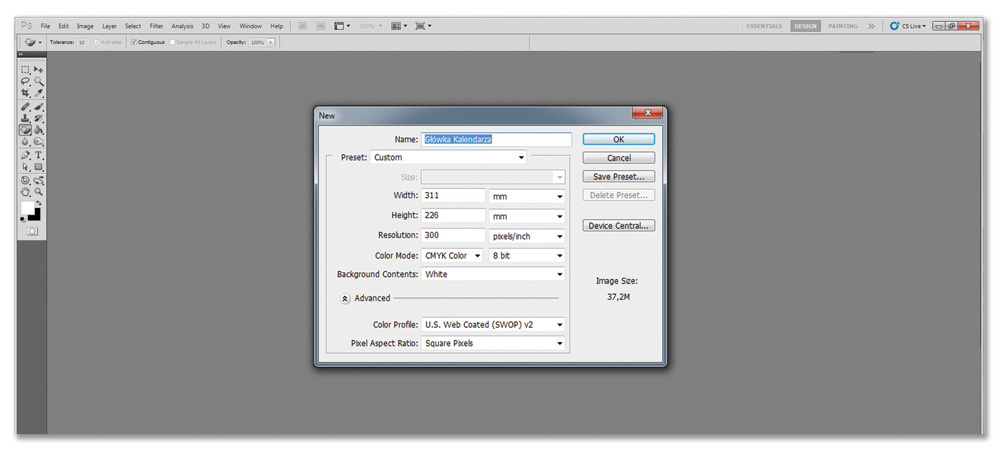Select the Rectangular Marquee tool
1000x457 pixels.
tap(26, 69)
